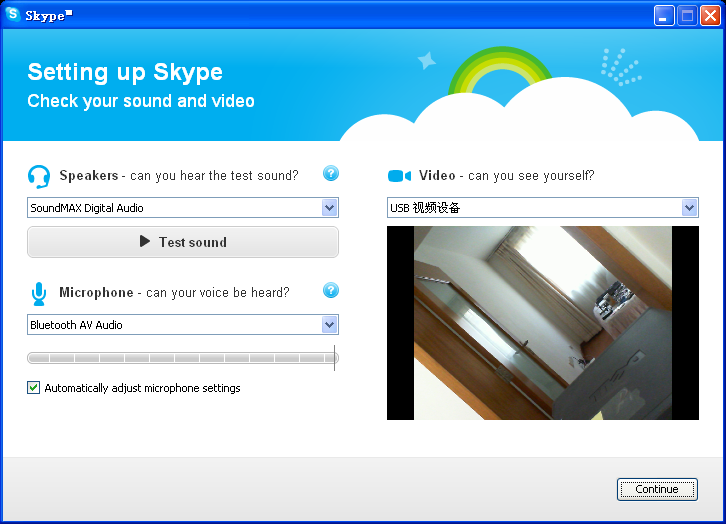
Task: Click the Speakers help question mark icon
Action: [x=331, y=174]
